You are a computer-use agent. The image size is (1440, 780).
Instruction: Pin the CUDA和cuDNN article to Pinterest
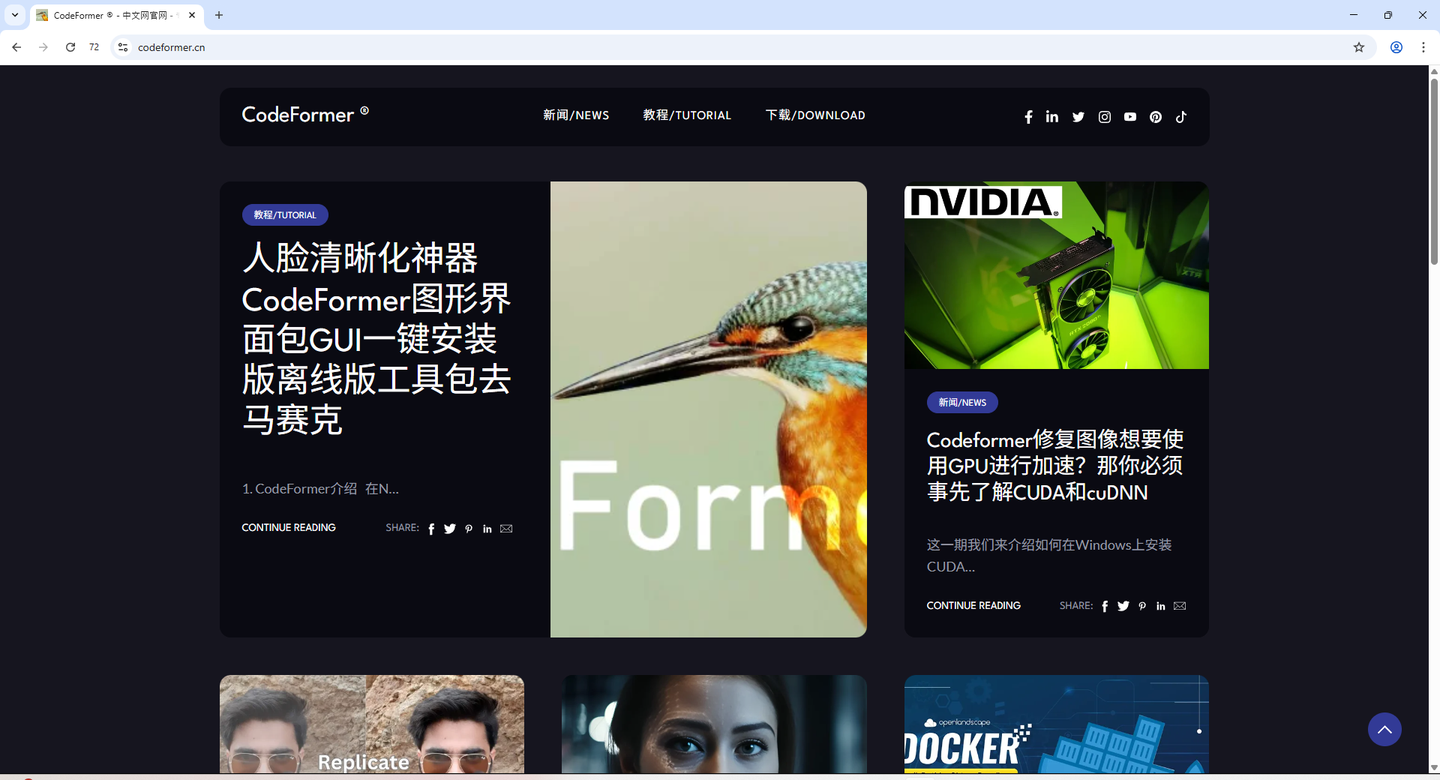click(x=1142, y=606)
